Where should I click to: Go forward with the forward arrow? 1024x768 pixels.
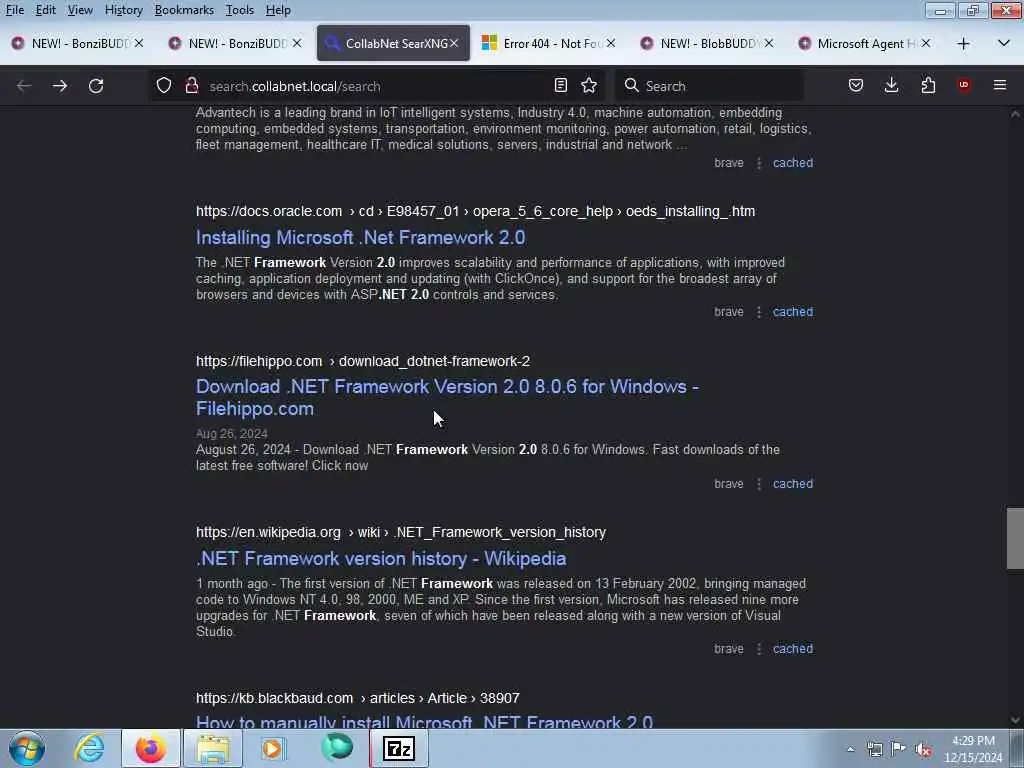(60, 86)
